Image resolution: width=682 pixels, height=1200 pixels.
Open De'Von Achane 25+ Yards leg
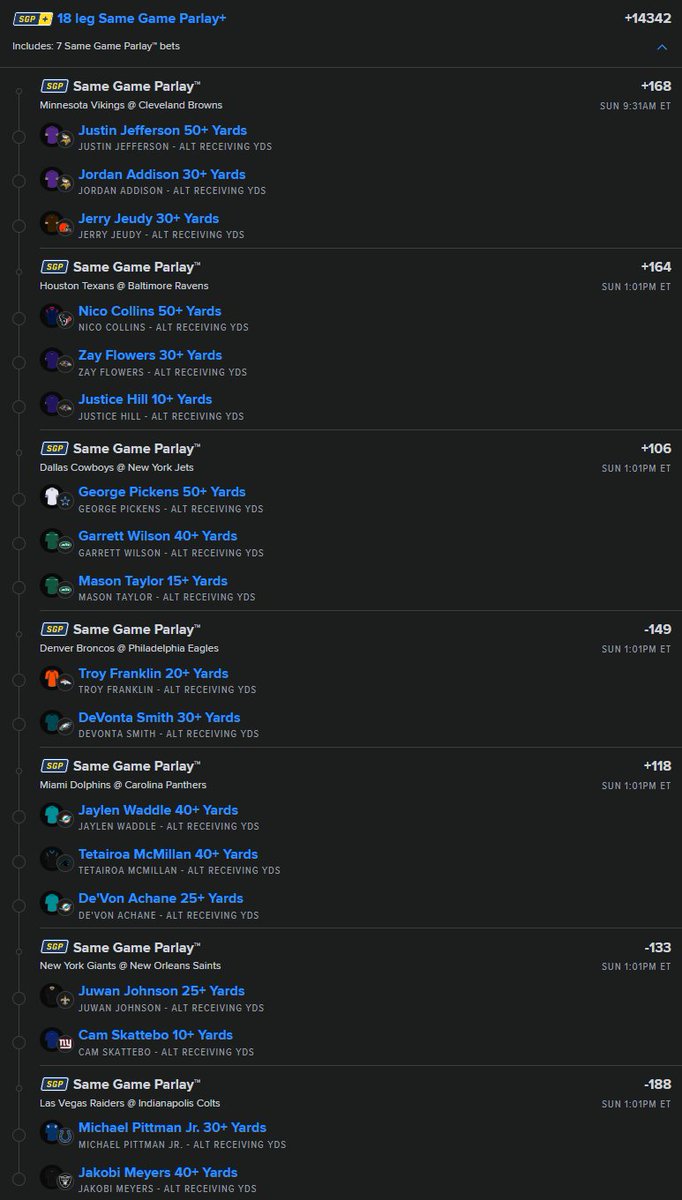(161, 898)
